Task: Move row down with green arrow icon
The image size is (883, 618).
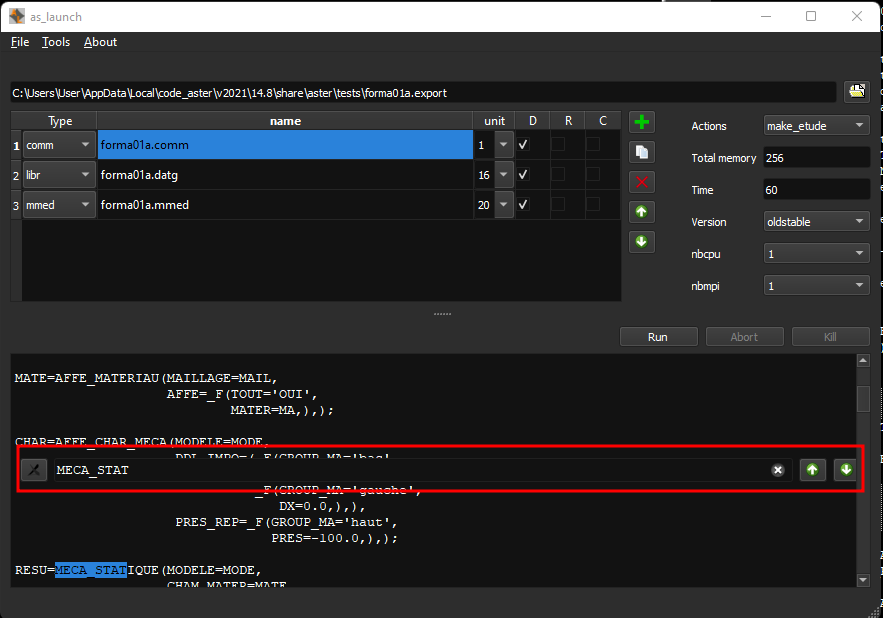Action: tap(642, 242)
